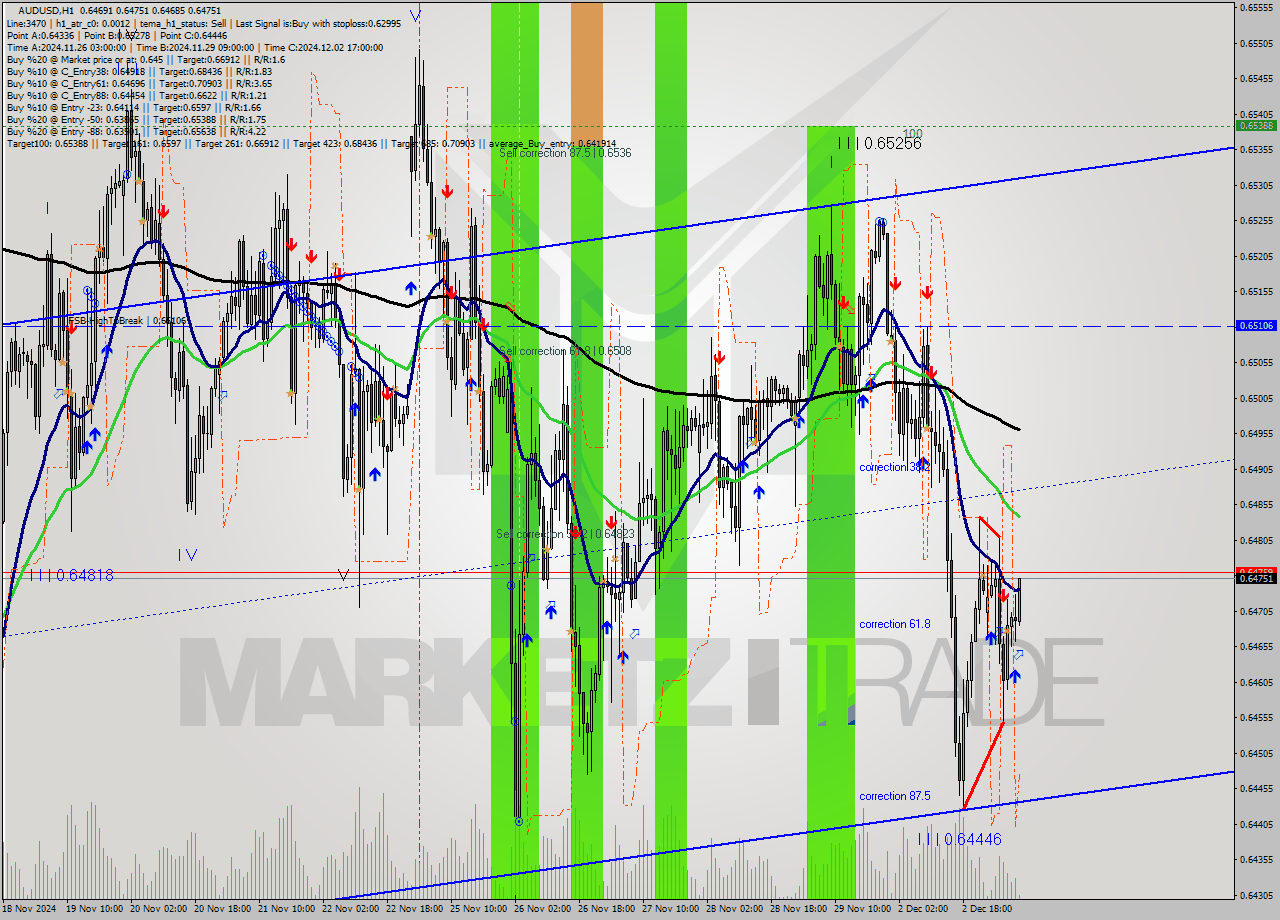Click the '100' level label near top
This screenshot has width=1280, height=920.
click(912, 133)
